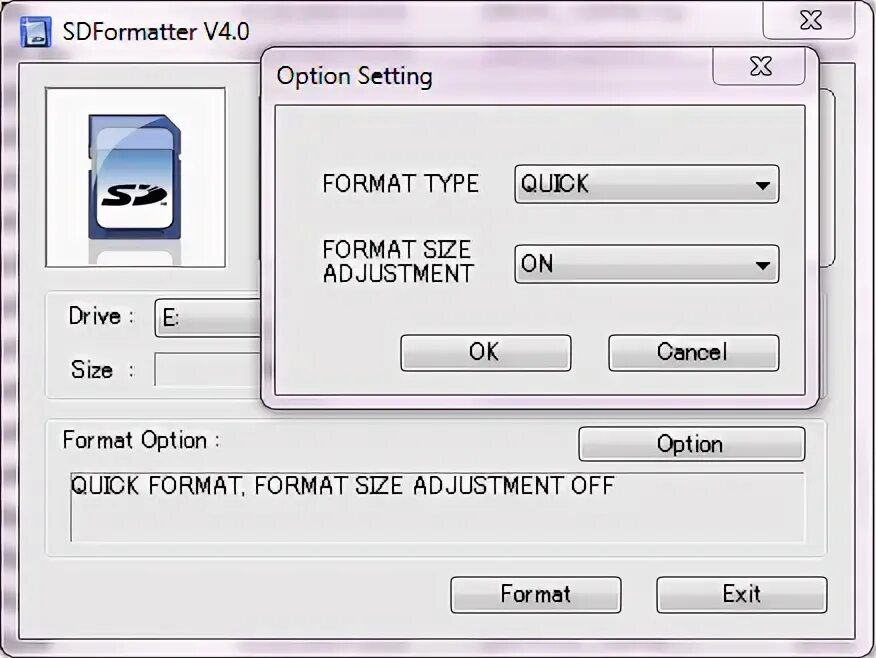Click the Option Setting dialog title
876x658 pixels.
[x=354, y=76]
